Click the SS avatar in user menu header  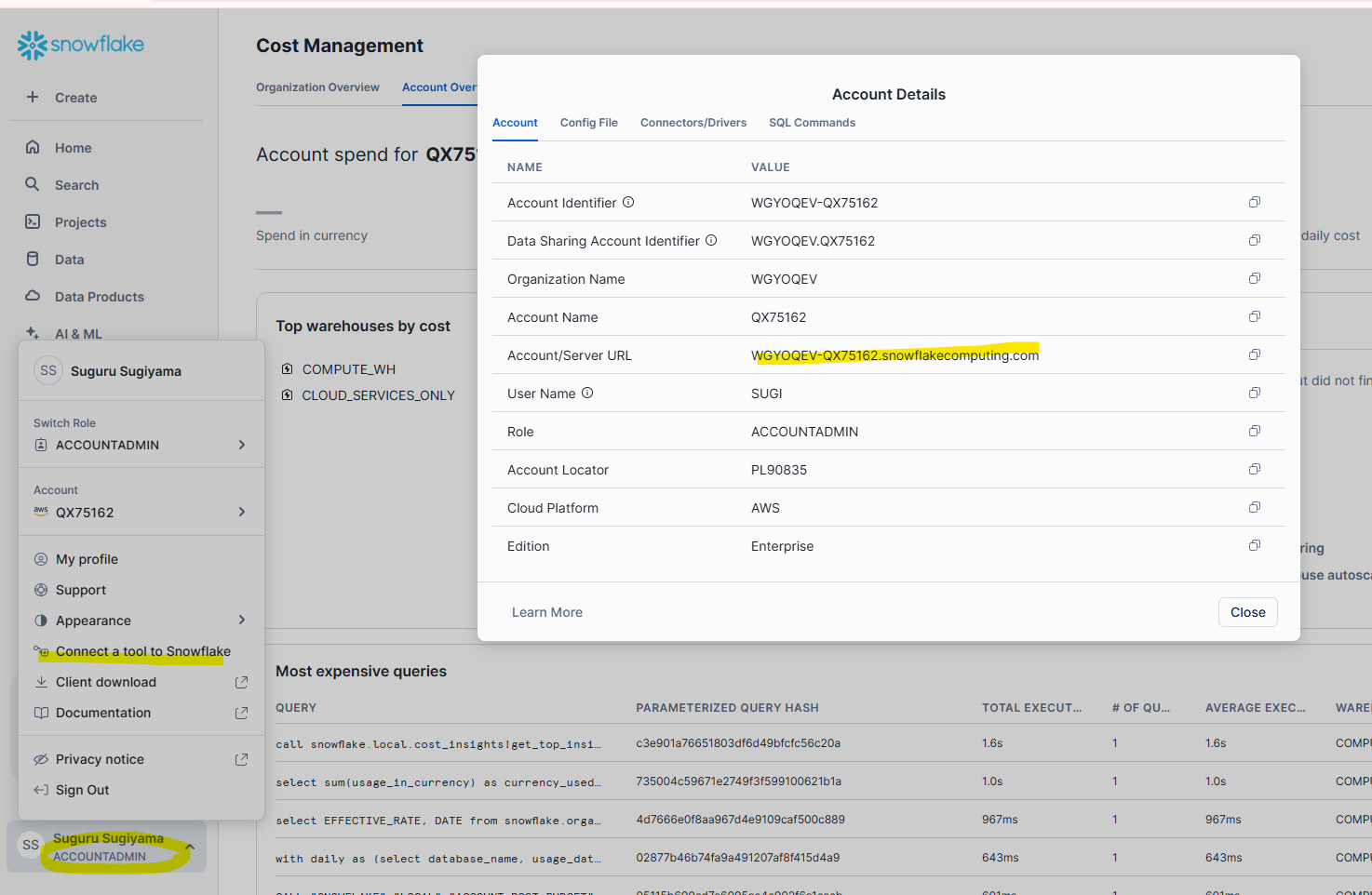tap(48, 370)
